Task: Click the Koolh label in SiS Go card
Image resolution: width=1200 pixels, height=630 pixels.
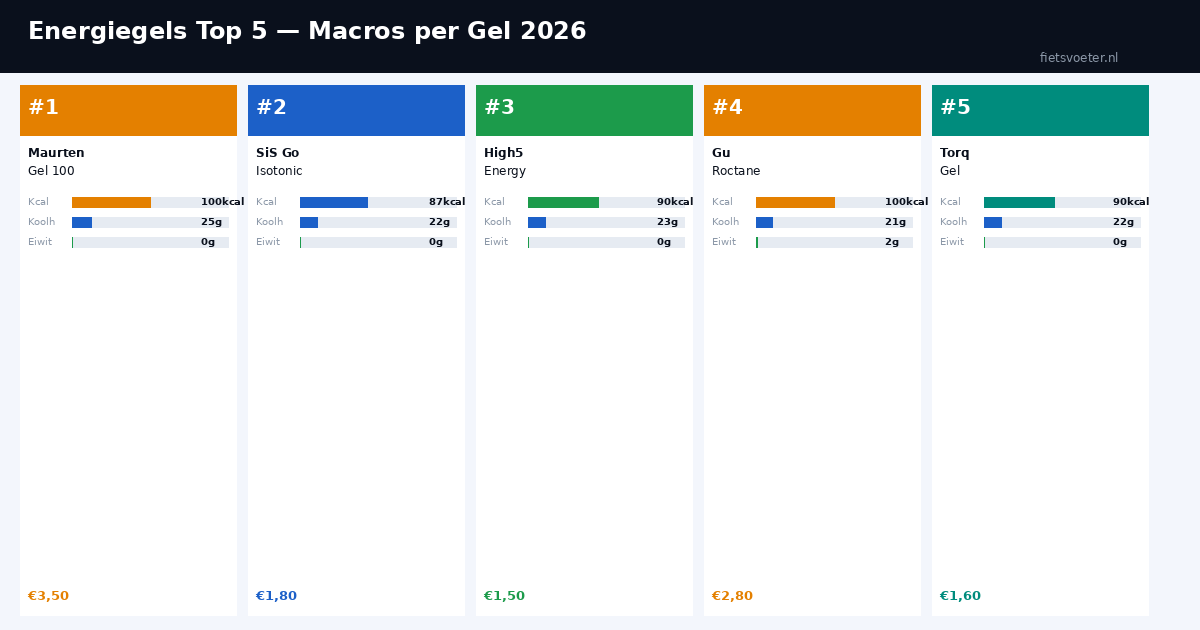Action: pyautogui.click(x=269, y=222)
